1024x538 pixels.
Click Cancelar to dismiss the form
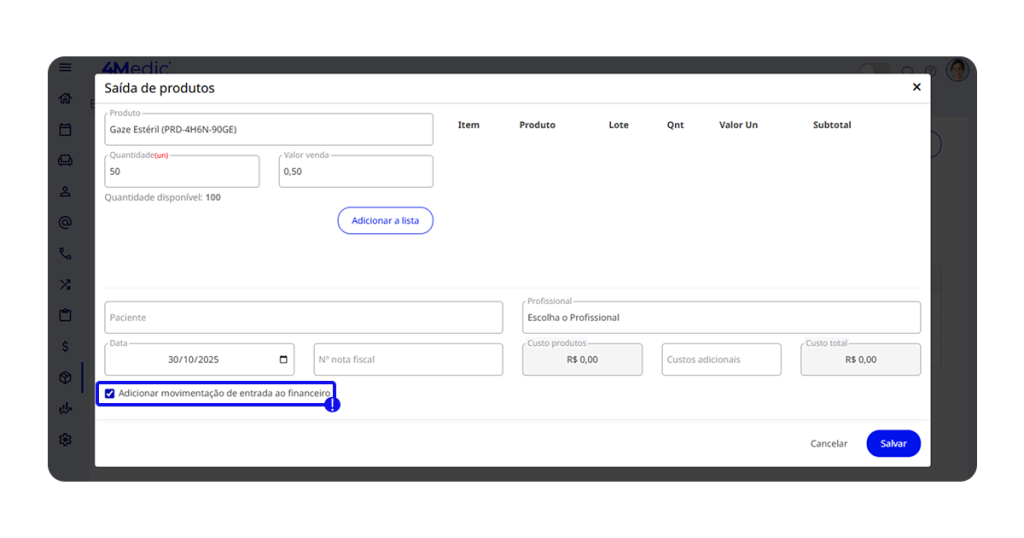click(828, 444)
